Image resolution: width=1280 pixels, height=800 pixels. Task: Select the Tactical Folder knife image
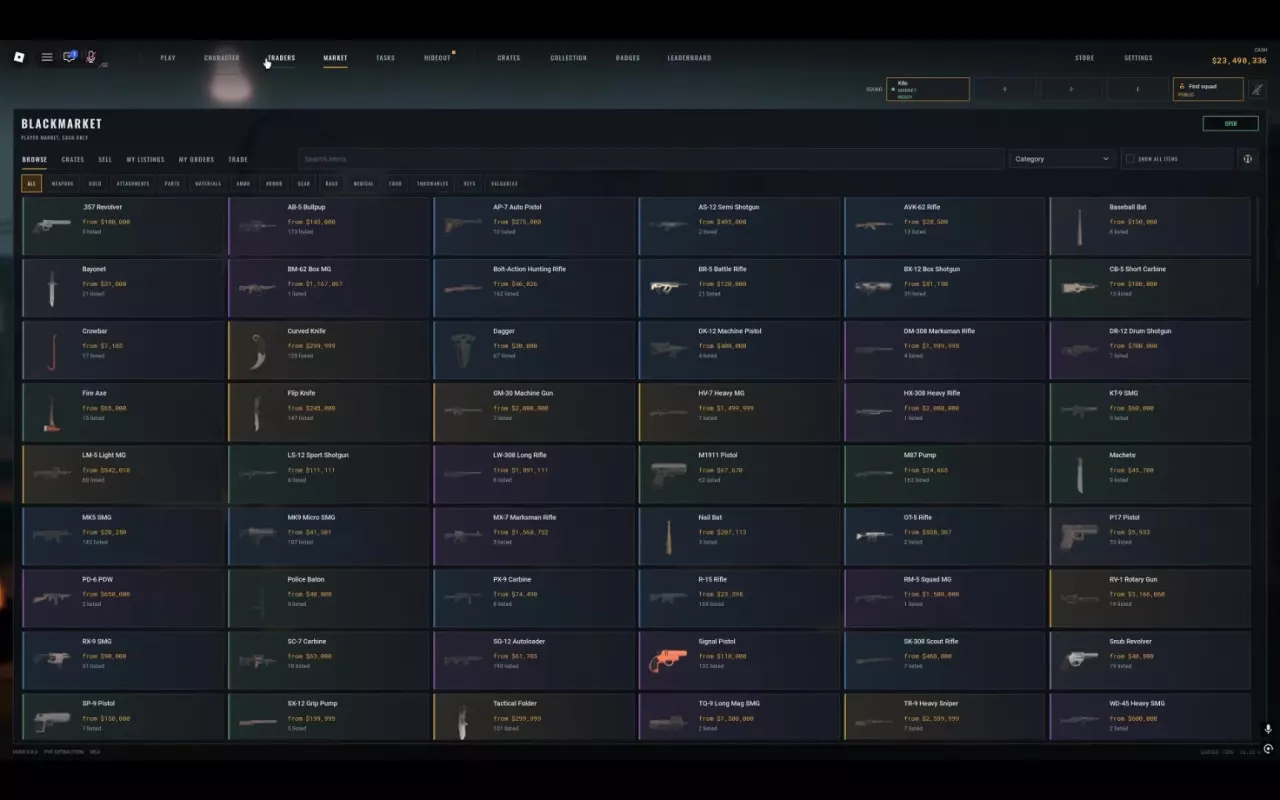point(461,723)
